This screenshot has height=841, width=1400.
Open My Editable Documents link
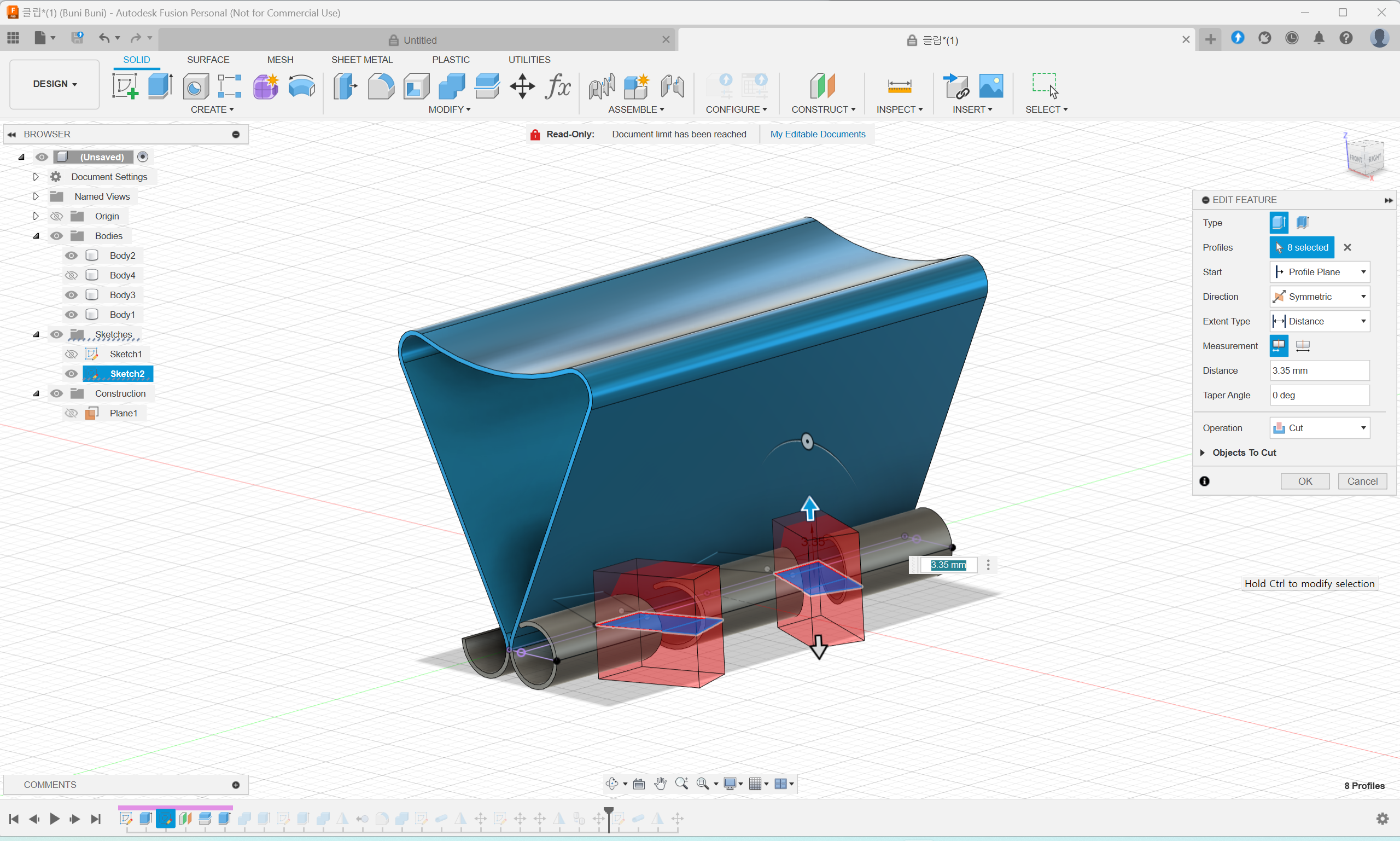[817, 134]
